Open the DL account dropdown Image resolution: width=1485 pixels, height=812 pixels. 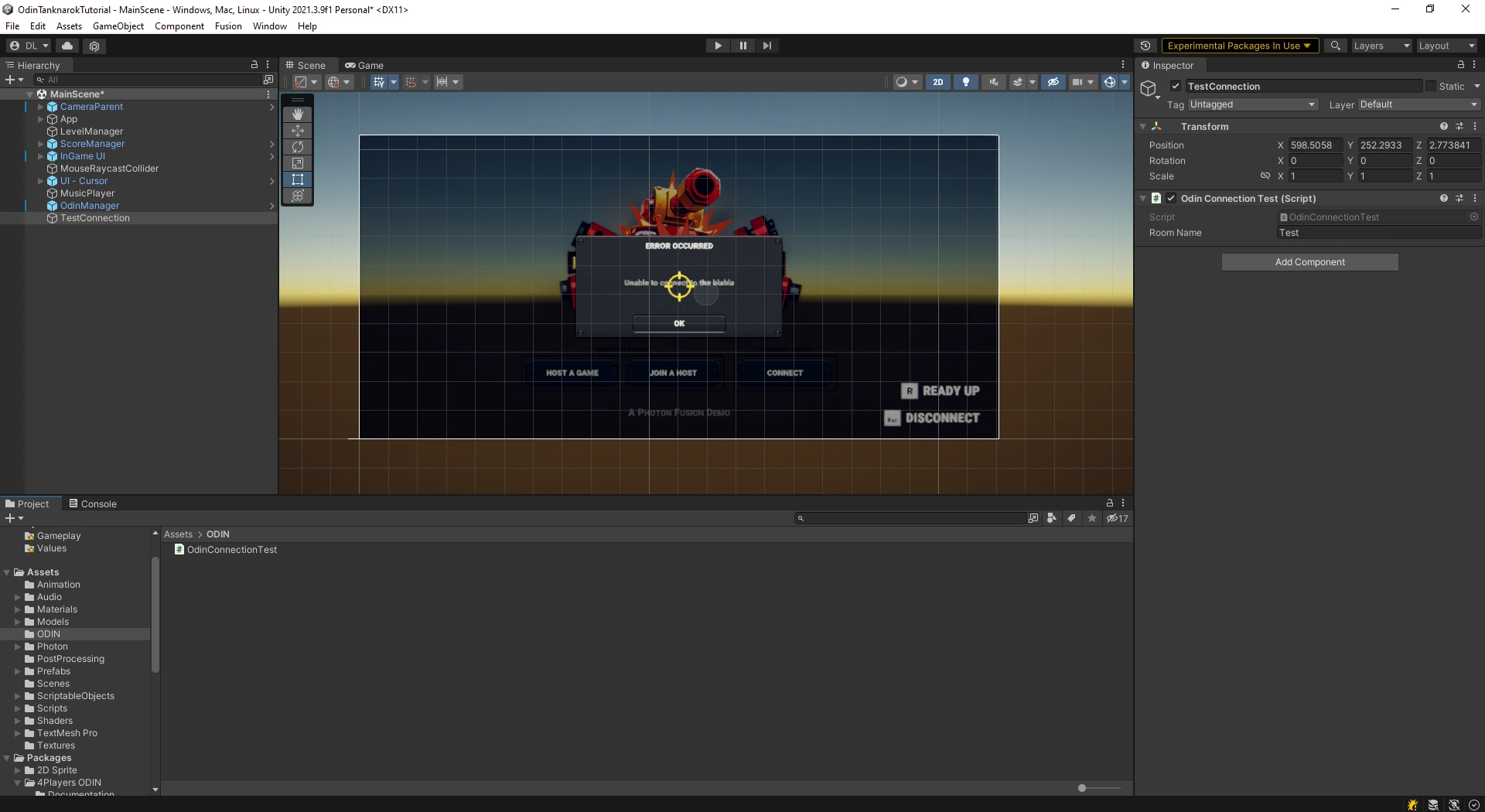coord(29,46)
